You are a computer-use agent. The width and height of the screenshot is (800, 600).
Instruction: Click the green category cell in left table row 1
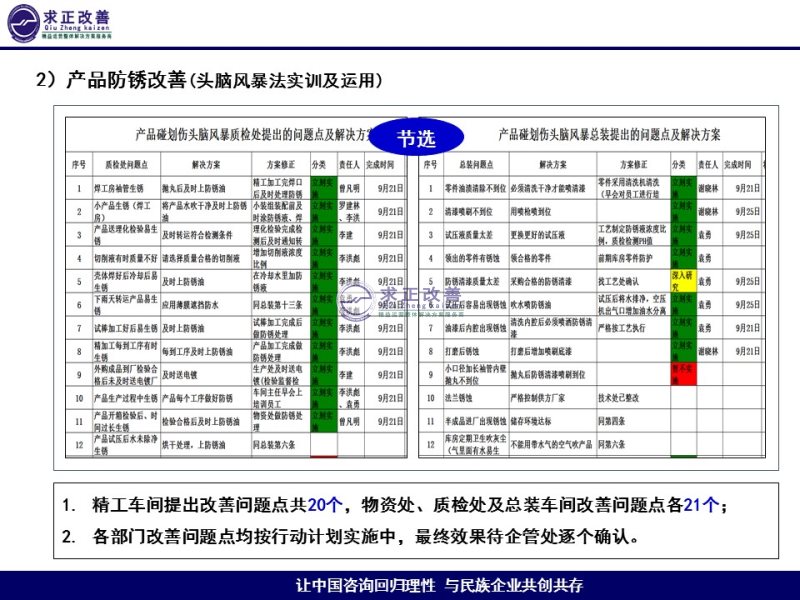(x=320, y=187)
